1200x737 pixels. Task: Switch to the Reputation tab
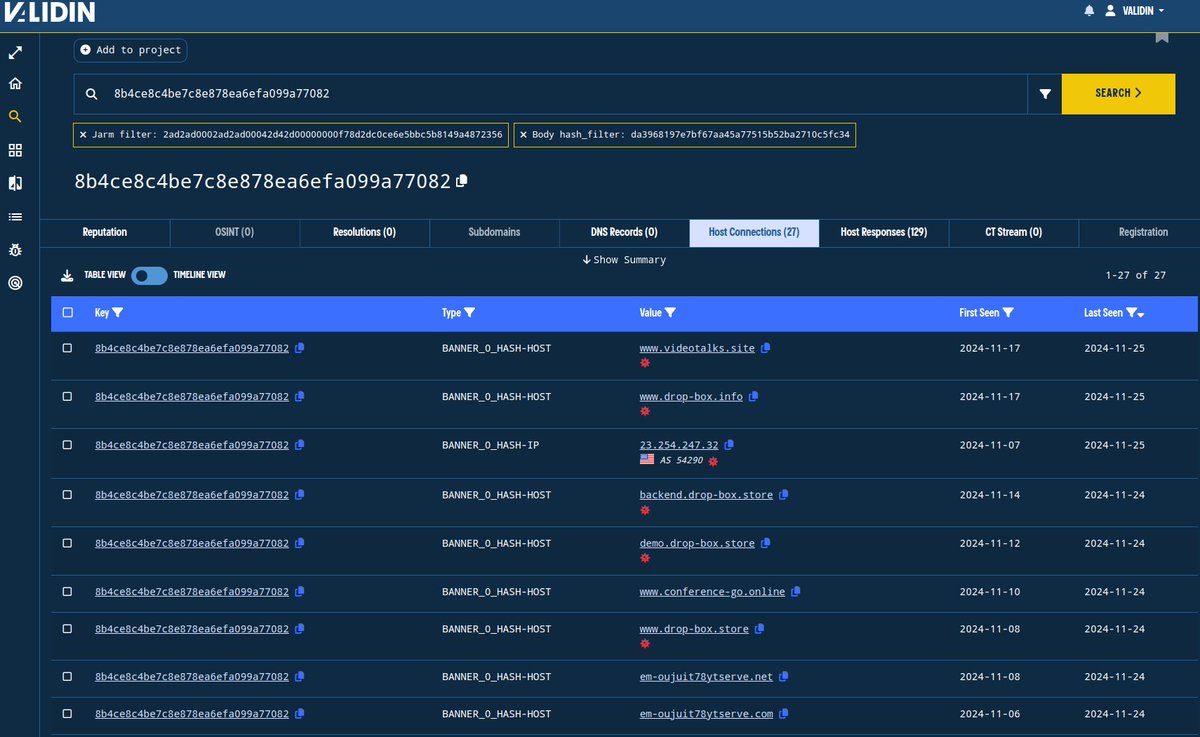(105, 232)
